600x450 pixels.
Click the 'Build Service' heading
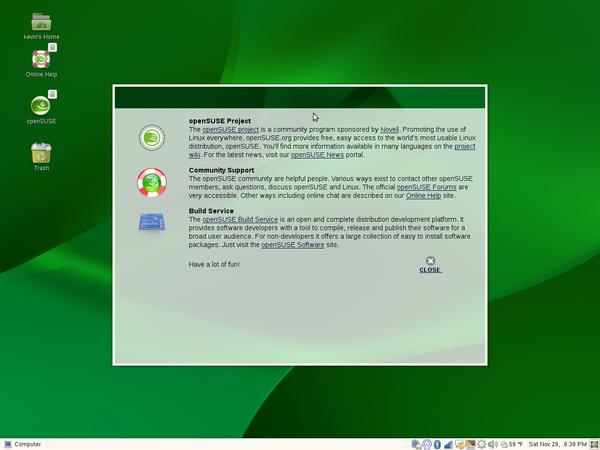(211, 211)
